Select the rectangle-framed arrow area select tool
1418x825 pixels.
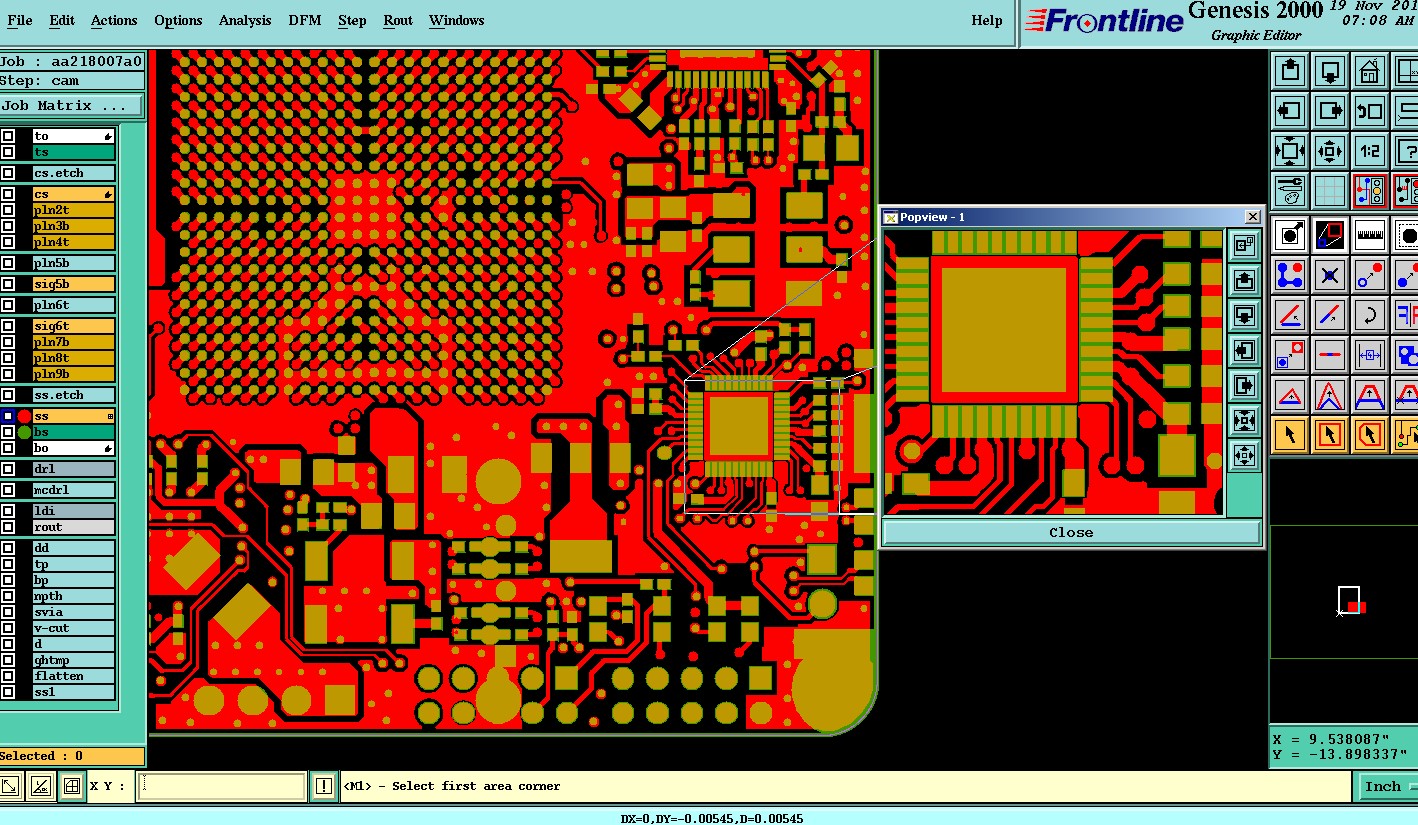point(1330,434)
